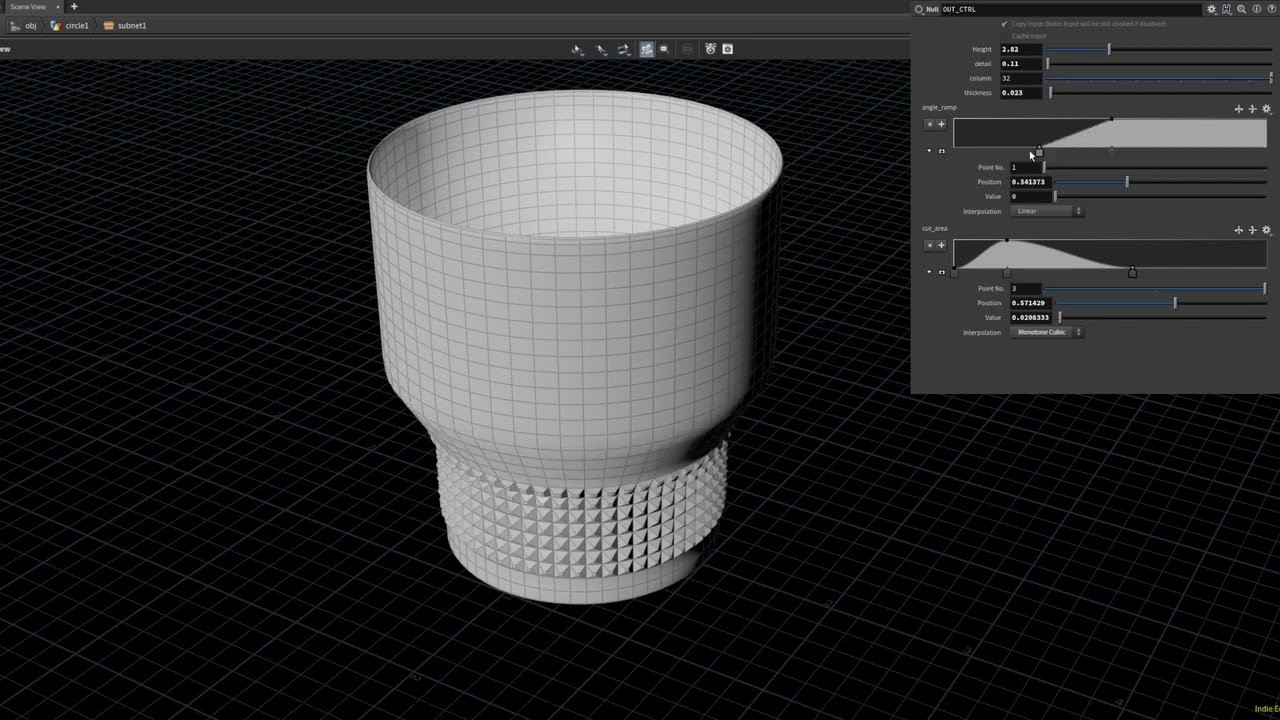Open the node info icon in parameter header
Image resolution: width=1280 pixels, height=720 pixels.
[1257, 9]
